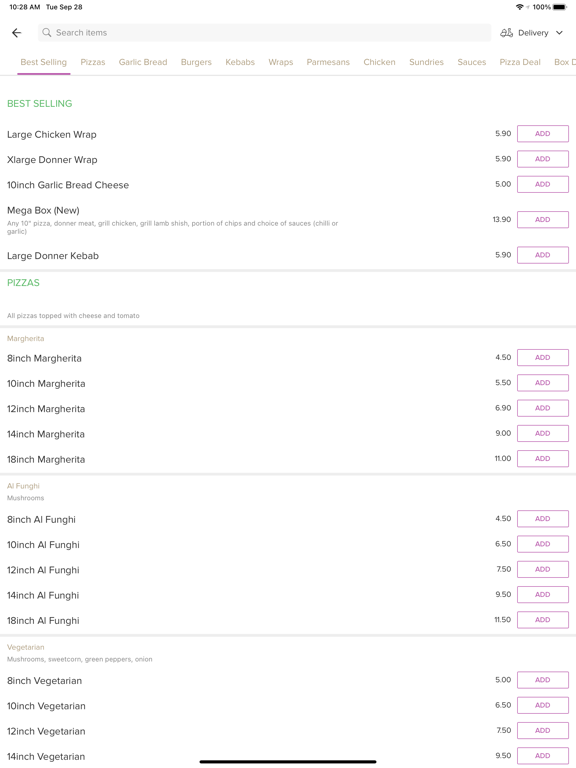Go to the Parmesans tab
Viewport: 576px width, 768px height.
coord(328,62)
